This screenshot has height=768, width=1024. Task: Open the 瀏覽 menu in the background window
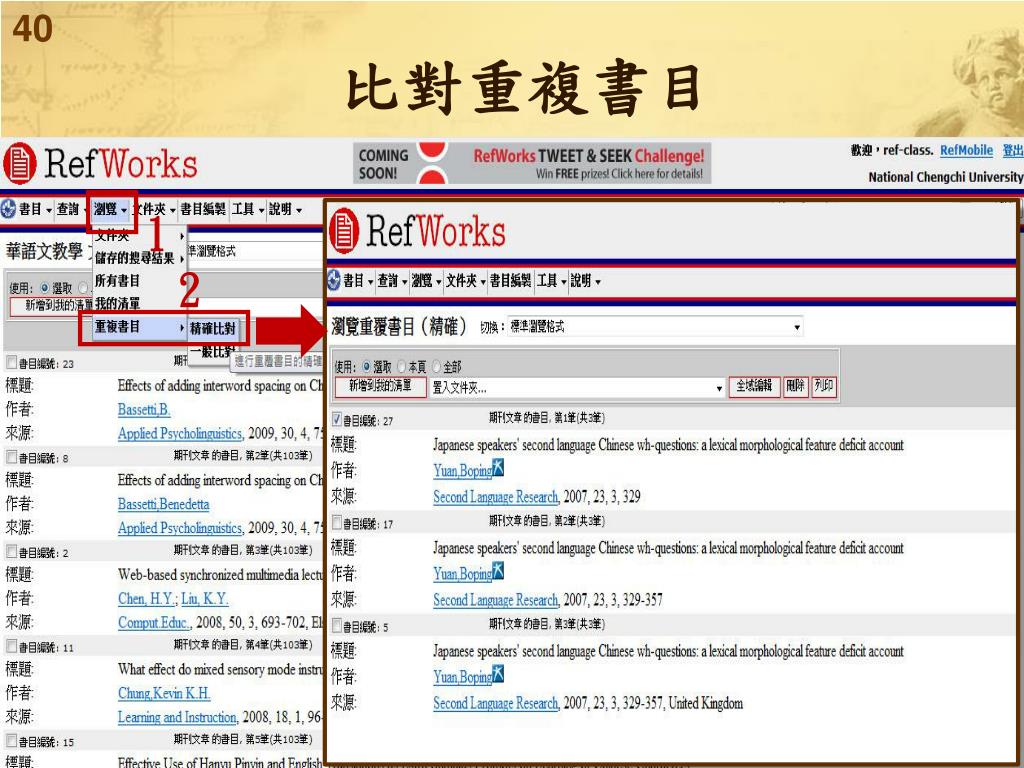click(x=110, y=209)
